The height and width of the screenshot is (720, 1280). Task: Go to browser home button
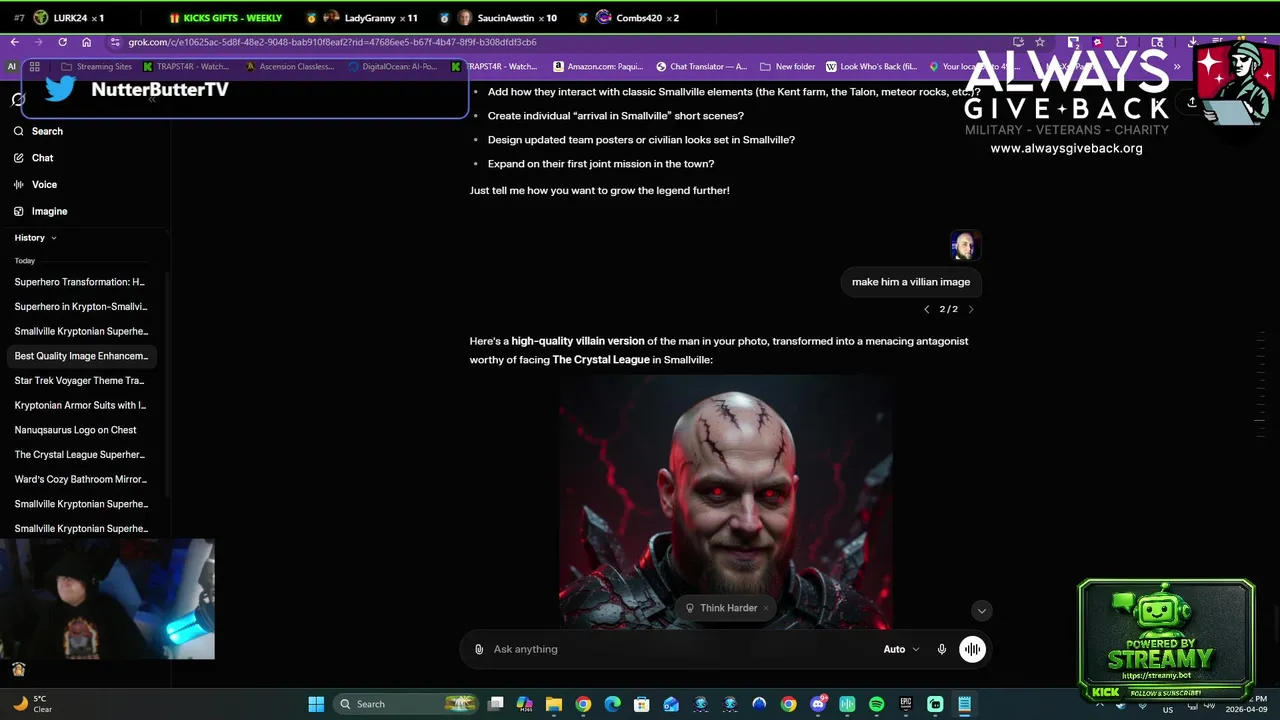coord(86,42)
